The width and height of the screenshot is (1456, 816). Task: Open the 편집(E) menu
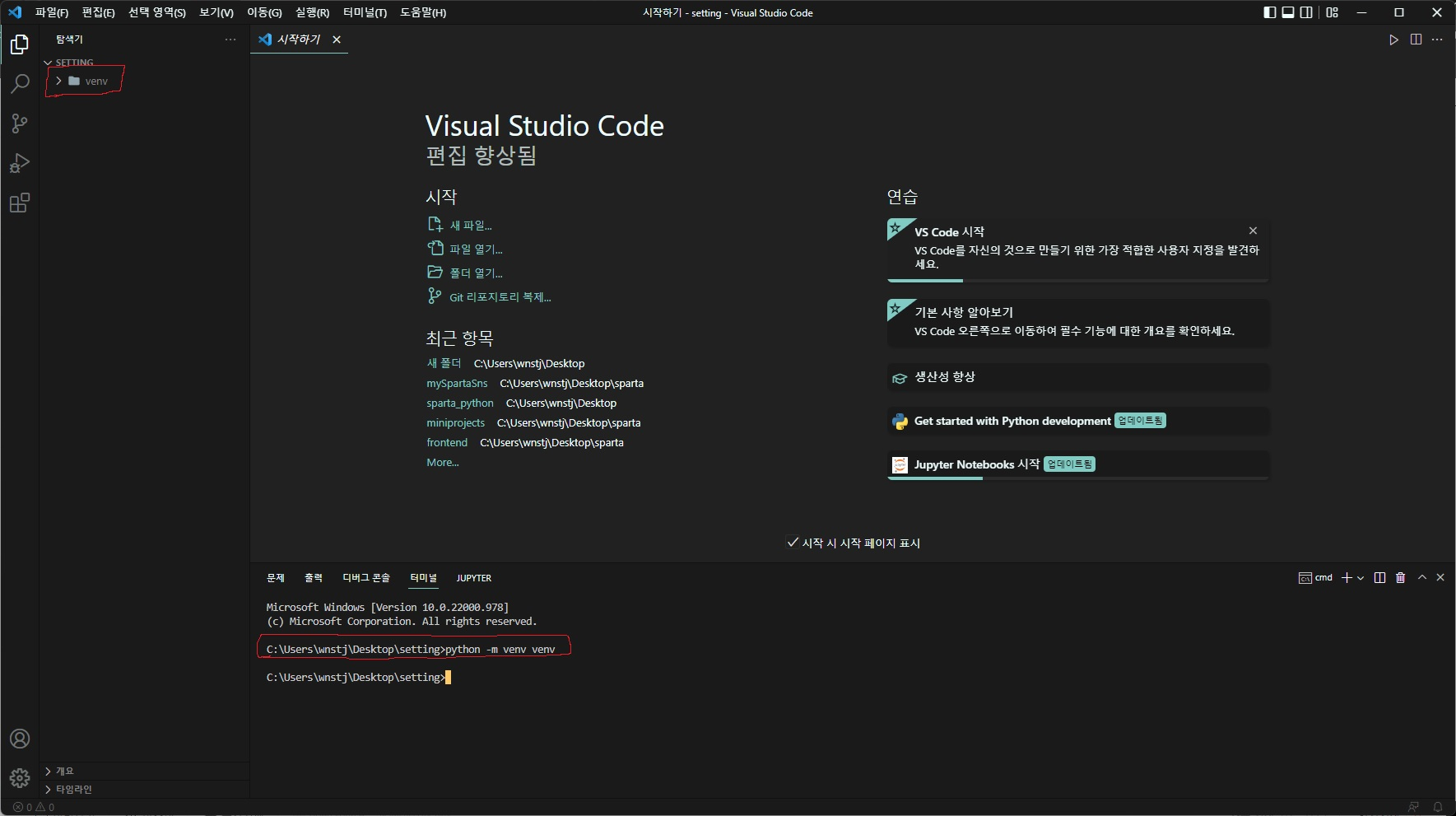(x=98, y=12)
